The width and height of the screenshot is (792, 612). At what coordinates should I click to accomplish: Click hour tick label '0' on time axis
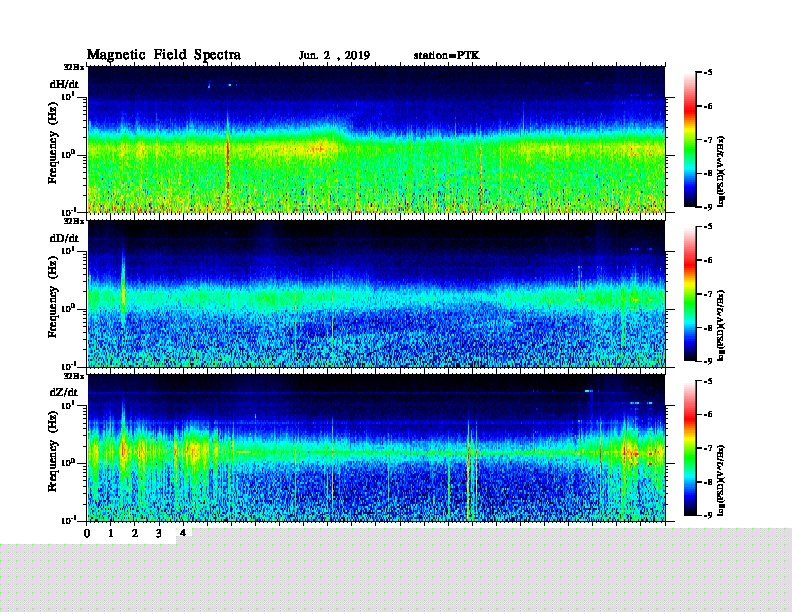tap(87, 533)
